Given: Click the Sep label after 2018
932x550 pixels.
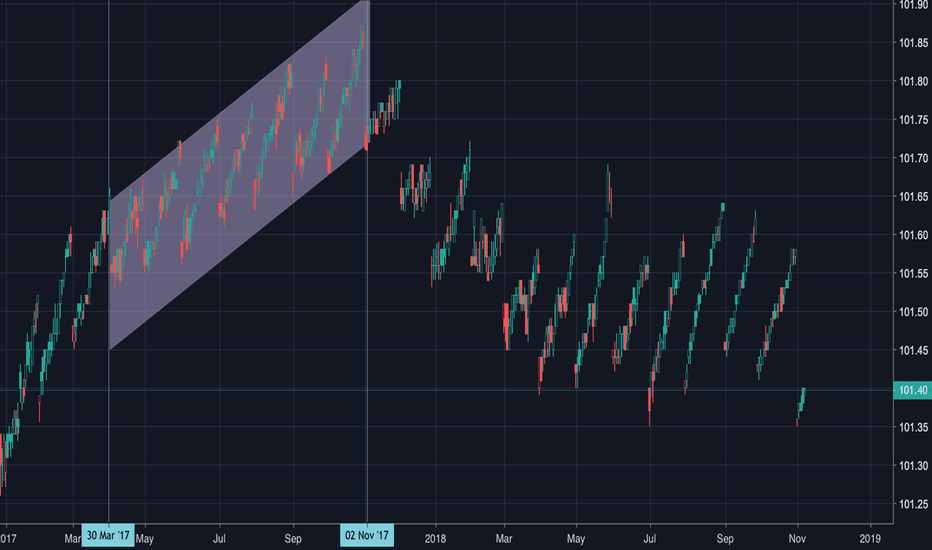Looking at the screenshot, I should [725, 539].
